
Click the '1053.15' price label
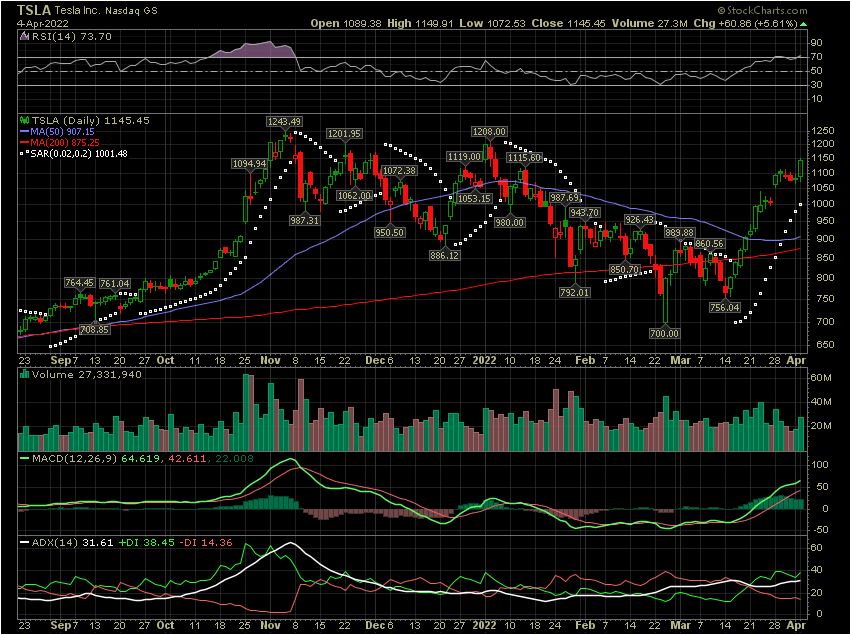coord(474,198)
